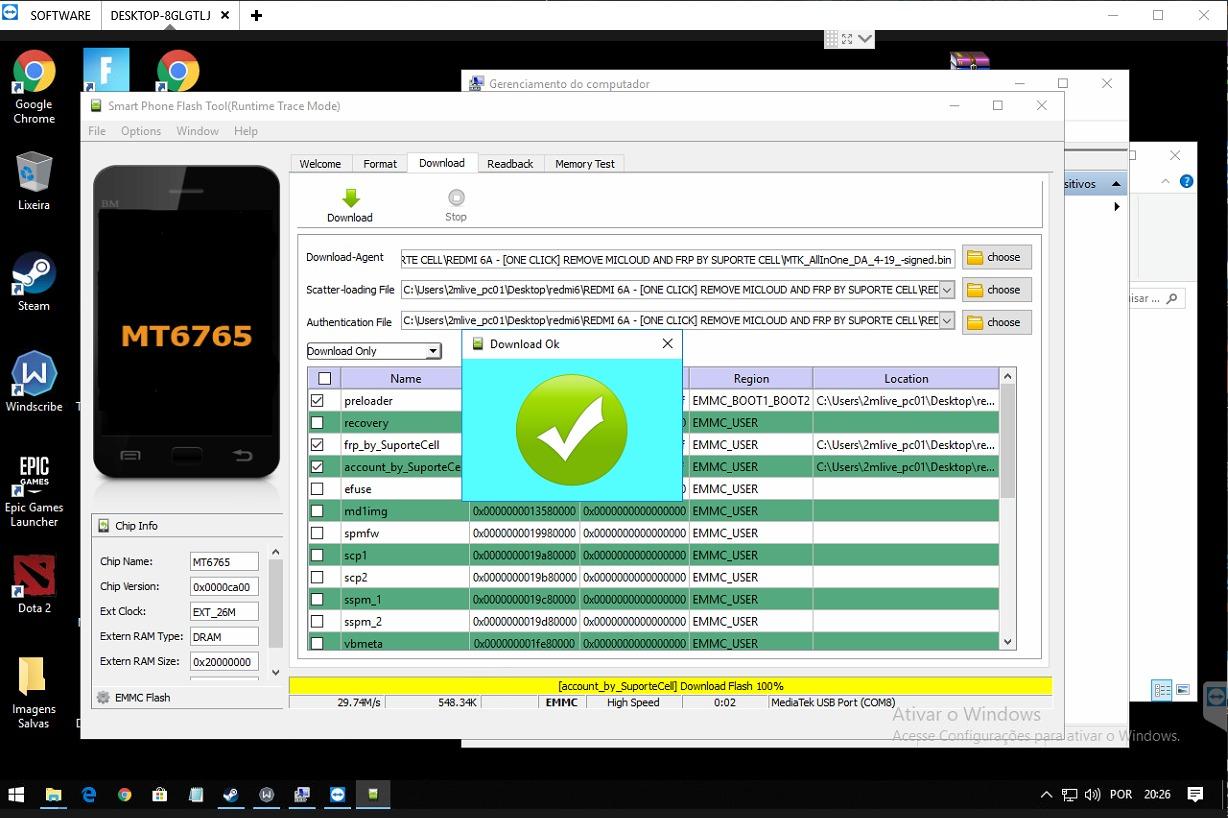Check the md1img row checkbox
The width and height of the screenshot is (1228, 818).
(317, 511)
